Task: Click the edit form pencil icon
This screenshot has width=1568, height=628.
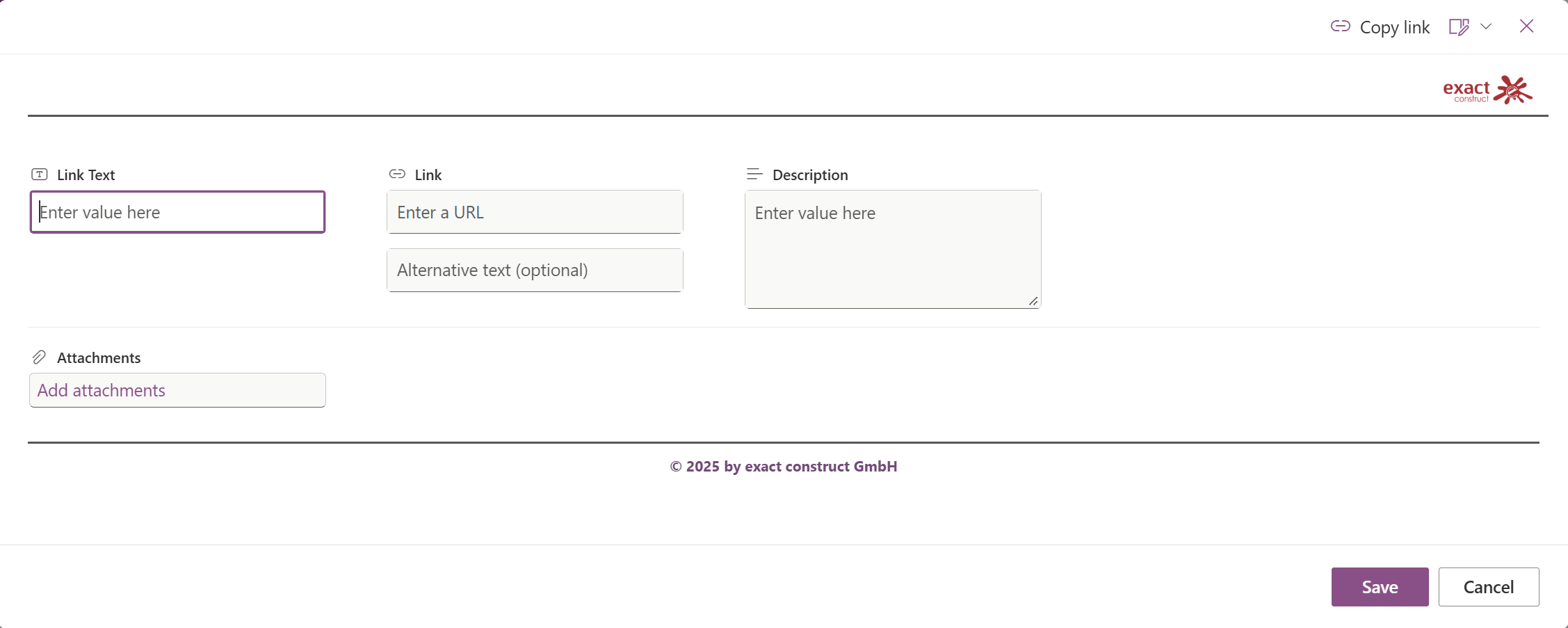Action: (1459, 27)
